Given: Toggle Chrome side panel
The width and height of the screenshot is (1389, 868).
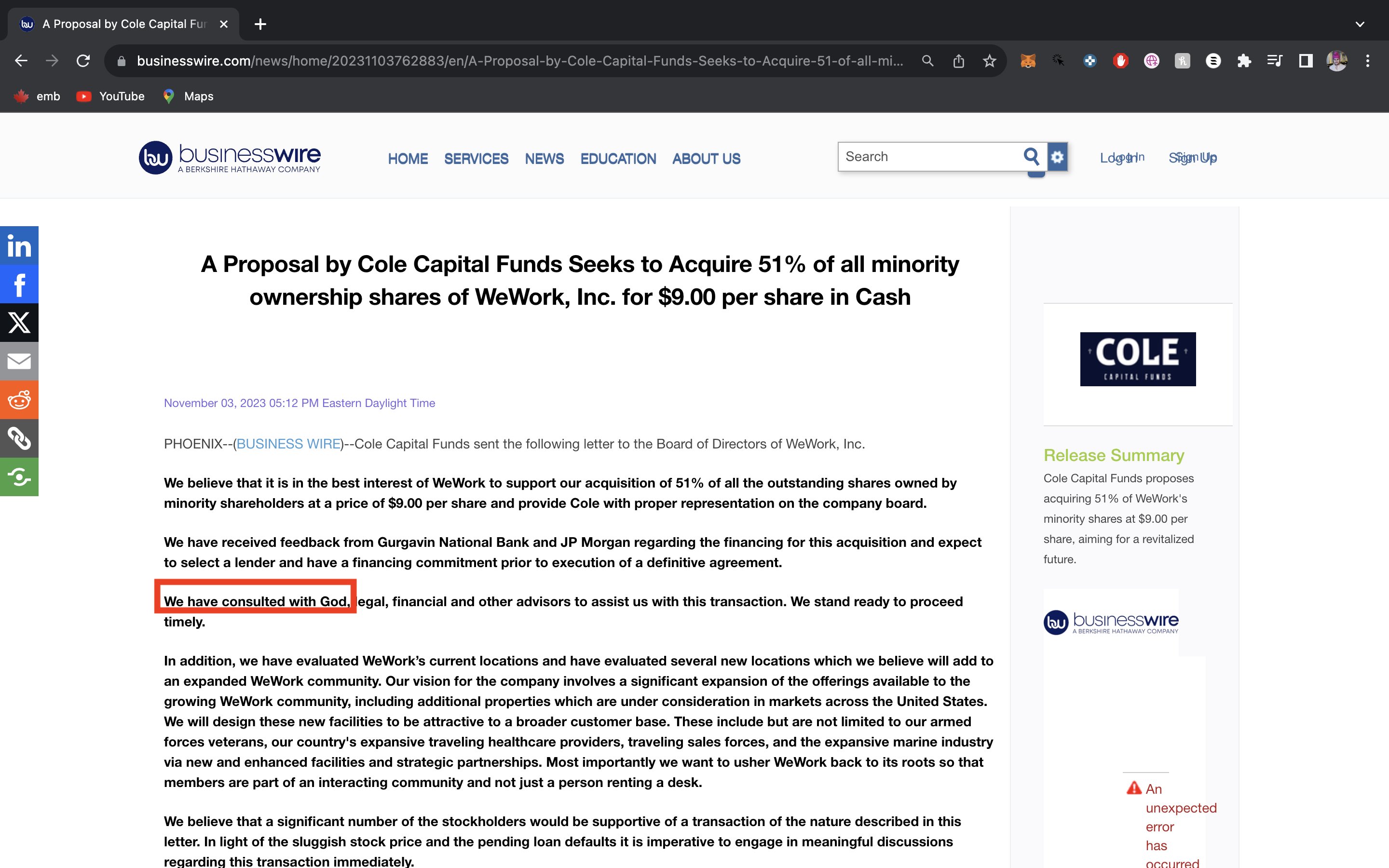Looking at the screenshot, I should tap(1306, 61).
